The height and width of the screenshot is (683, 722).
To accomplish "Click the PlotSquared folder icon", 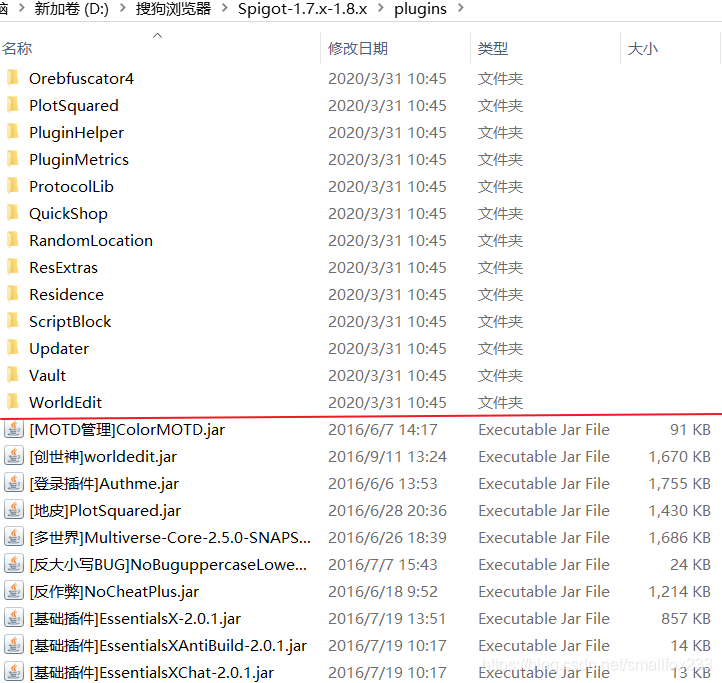I will click(x=13, y=105).
